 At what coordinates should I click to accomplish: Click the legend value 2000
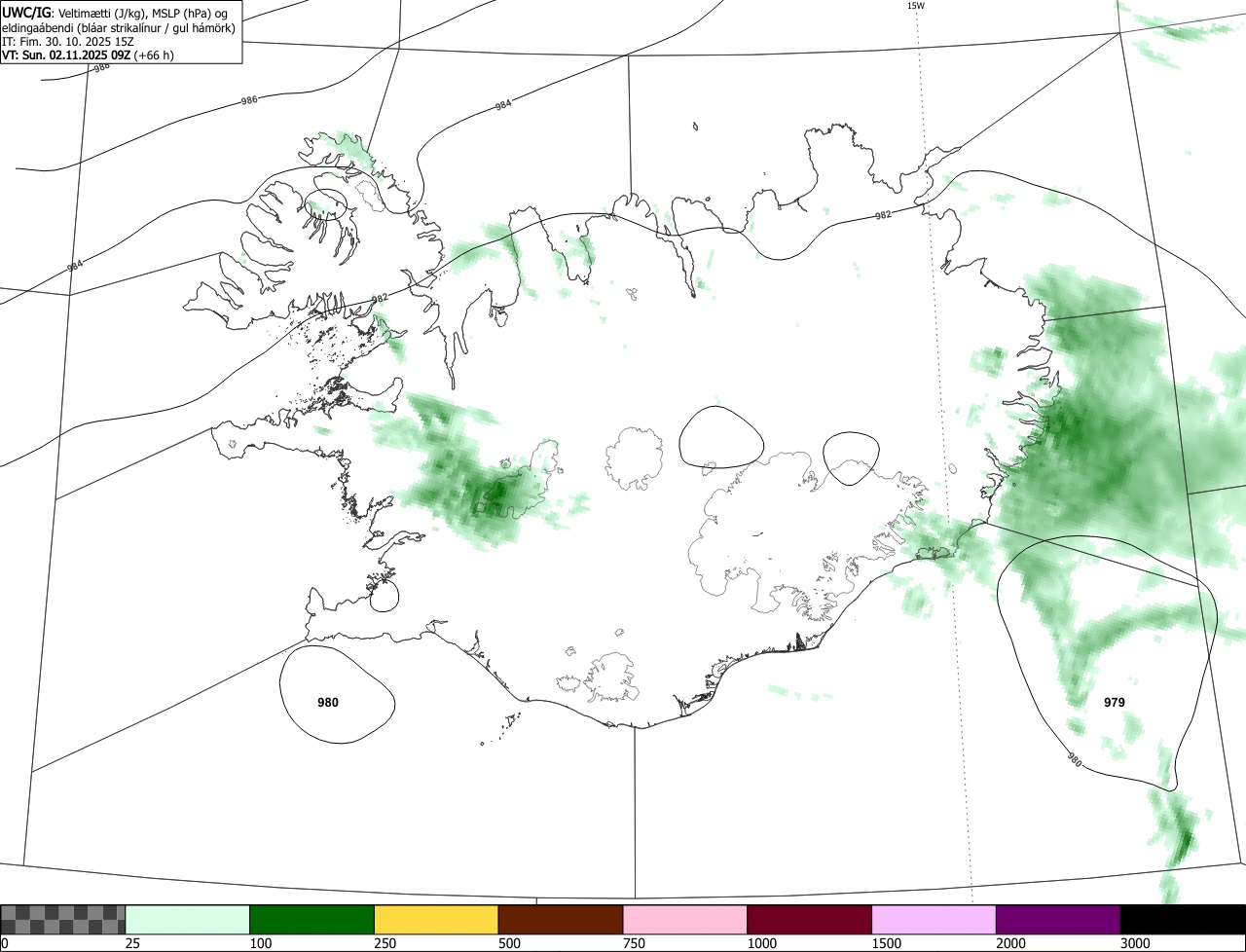click(1010, 943)
